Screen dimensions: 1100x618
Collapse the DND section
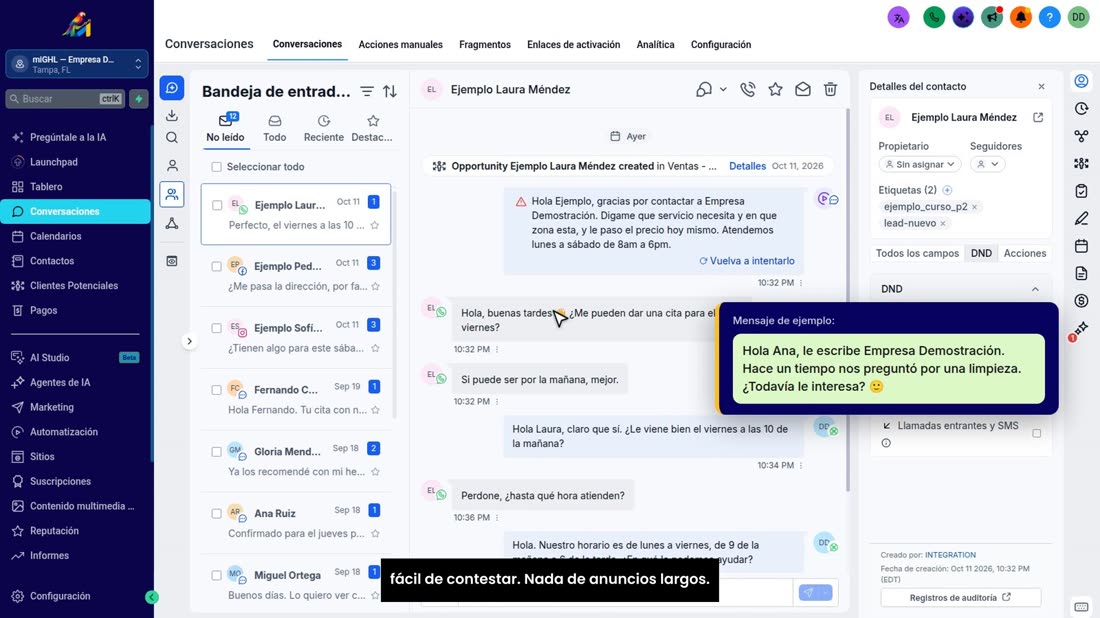[x=1035, y=289]
